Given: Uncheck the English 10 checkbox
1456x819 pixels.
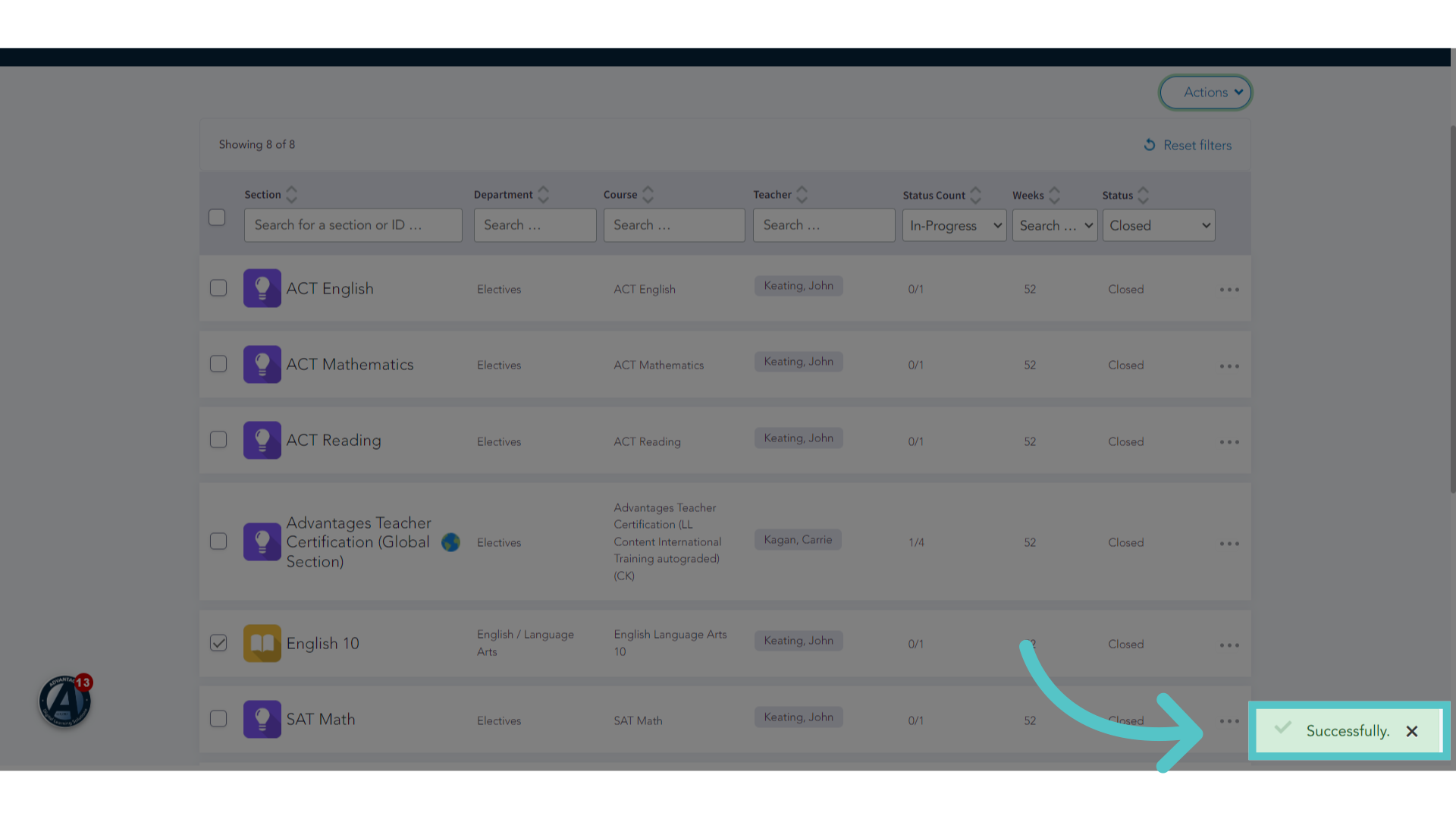Looking at the screenshot, I should tap(218, 643).
